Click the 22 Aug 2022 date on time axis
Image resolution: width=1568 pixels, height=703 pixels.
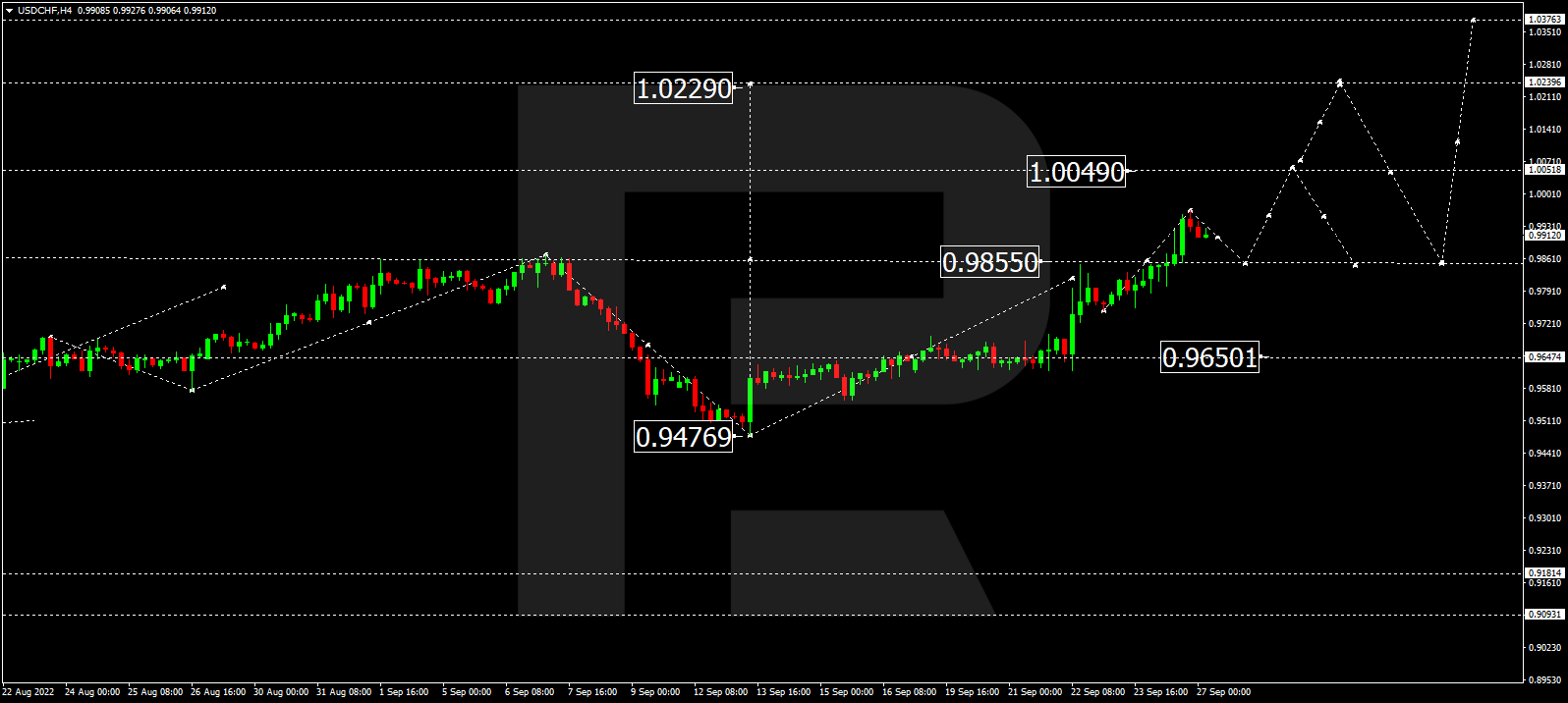point(28,692)
